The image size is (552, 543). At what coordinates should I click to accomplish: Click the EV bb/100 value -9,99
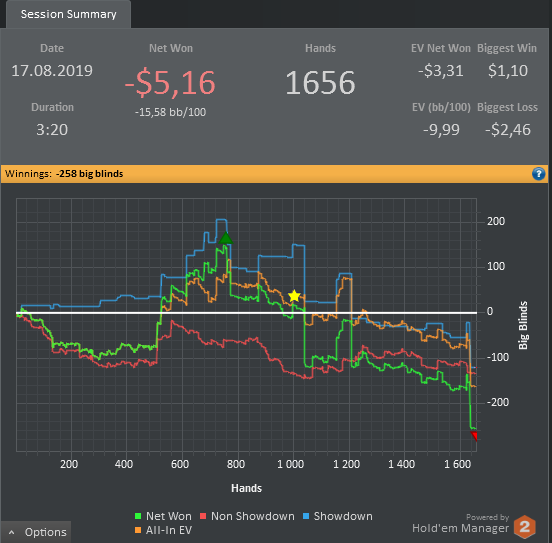tap(441, 130)
